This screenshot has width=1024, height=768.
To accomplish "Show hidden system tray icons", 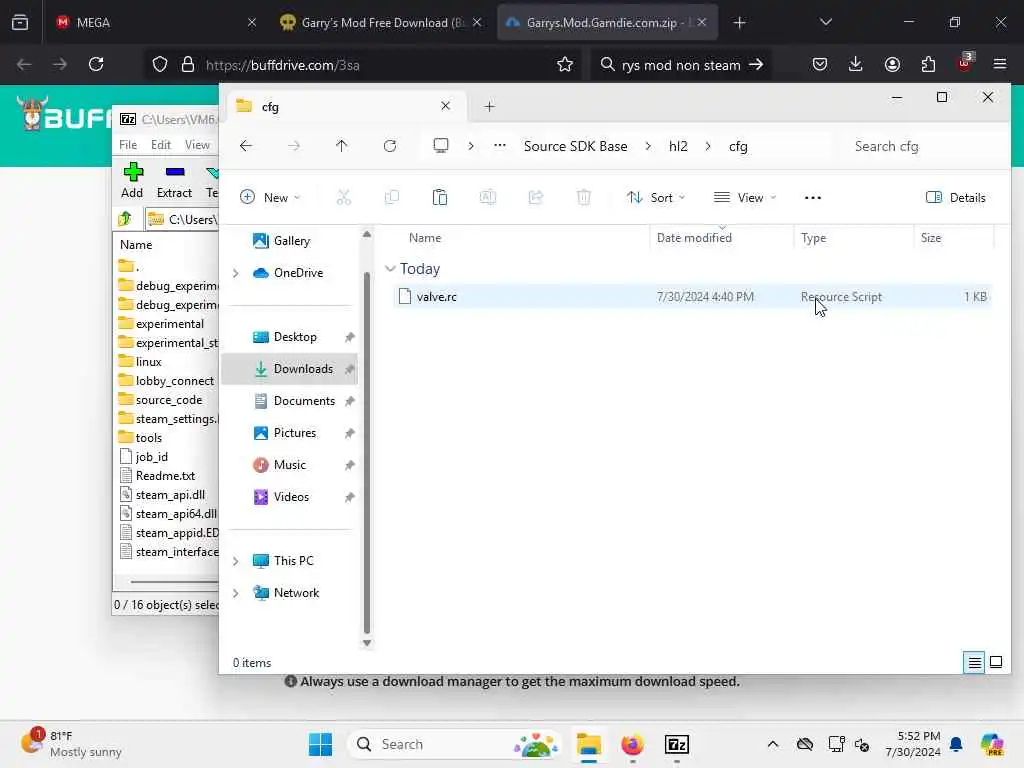I will click(x=773, y=744).
